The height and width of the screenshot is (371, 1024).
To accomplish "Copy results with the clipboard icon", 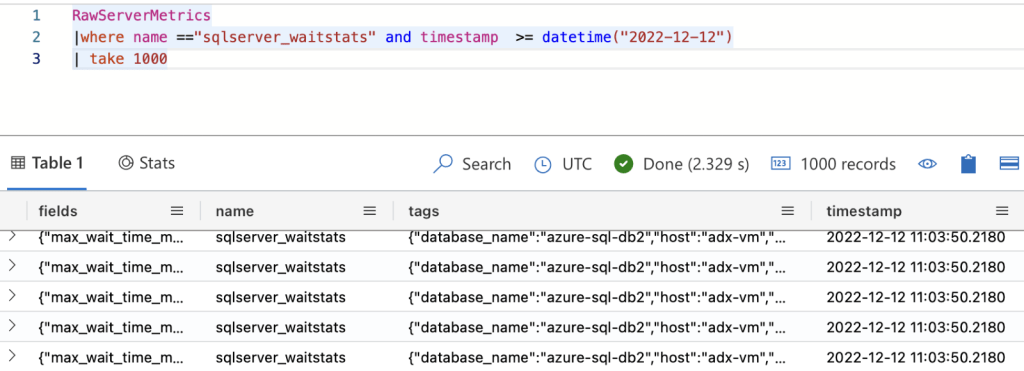I will [x=968, y=164].
